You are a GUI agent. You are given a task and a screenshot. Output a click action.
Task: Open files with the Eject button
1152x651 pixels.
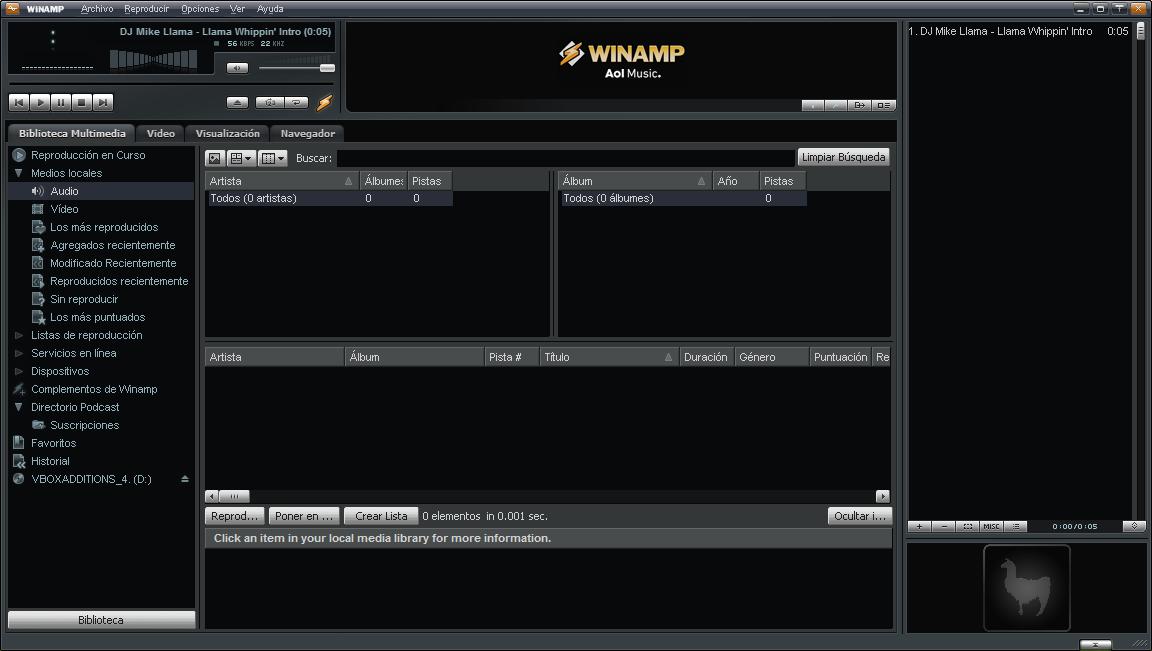[237, 102]
